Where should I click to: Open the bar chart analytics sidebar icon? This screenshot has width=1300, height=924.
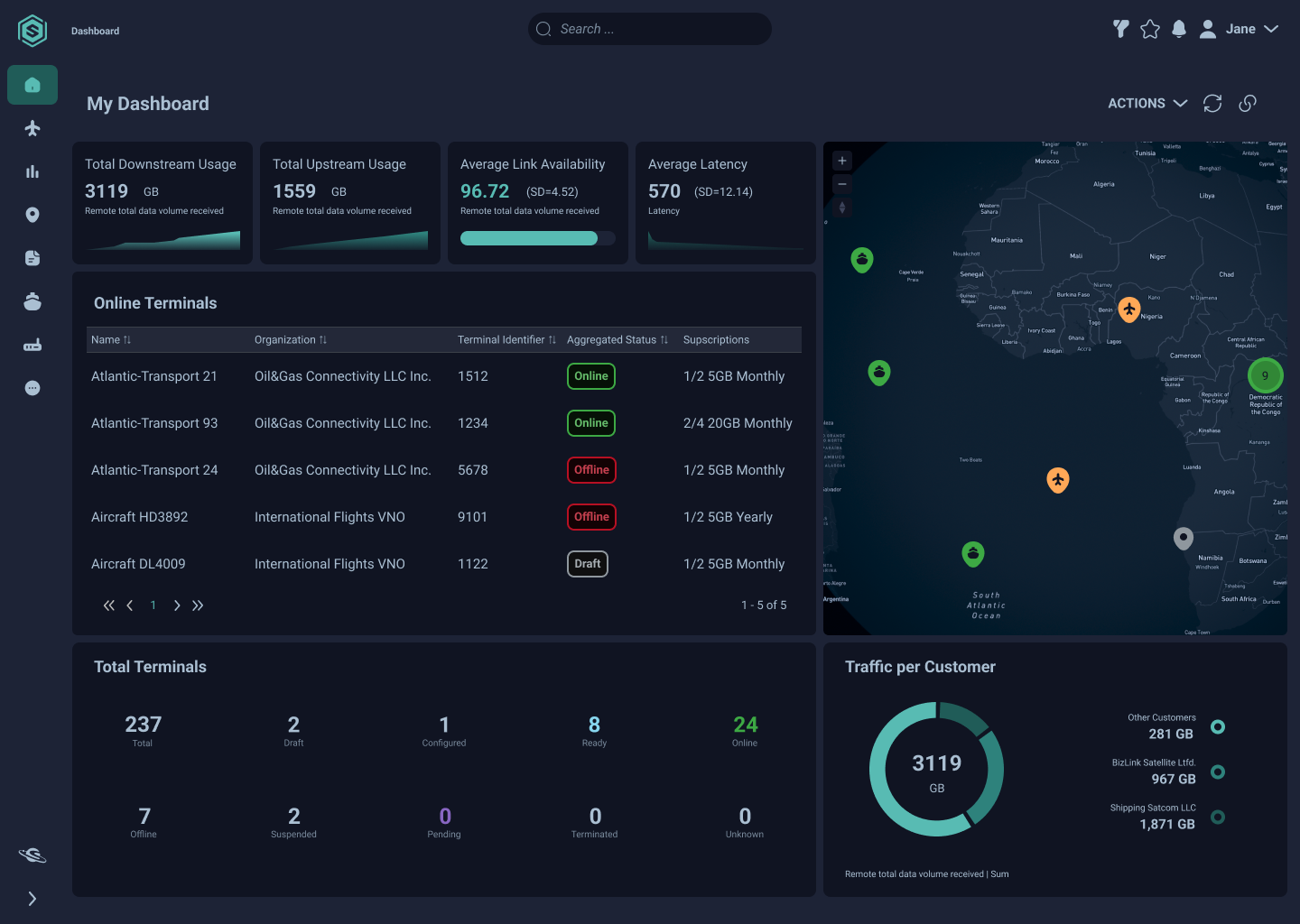click(32, 171)
